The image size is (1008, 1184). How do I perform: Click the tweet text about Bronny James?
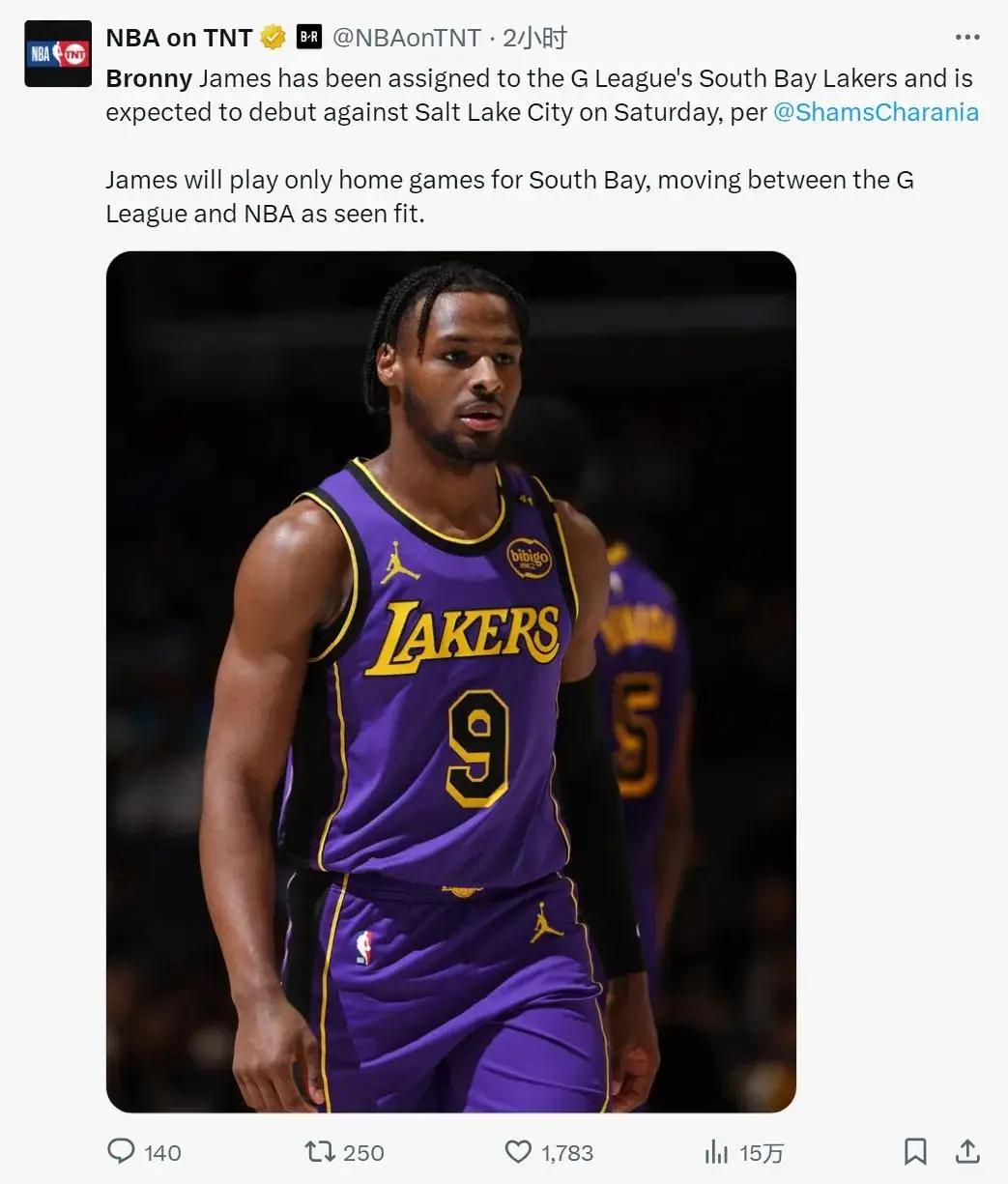coord(541,146)
